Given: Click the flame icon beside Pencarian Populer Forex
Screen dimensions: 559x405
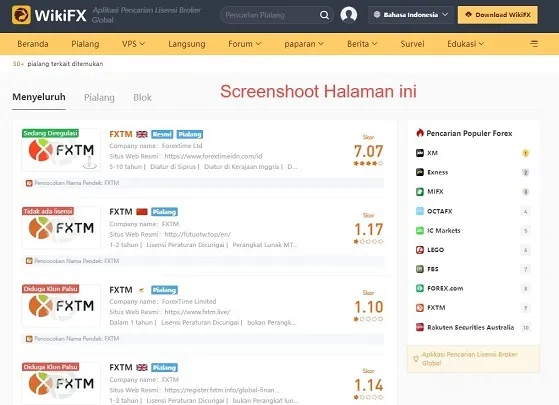Looking at the screenshot, I should click(x=420, y=133).
